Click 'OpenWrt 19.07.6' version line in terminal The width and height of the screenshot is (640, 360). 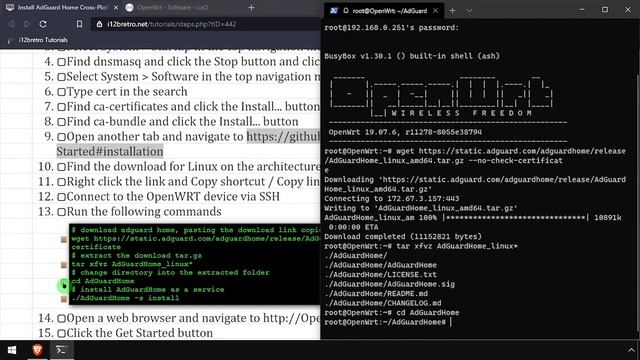coord(405,132)
